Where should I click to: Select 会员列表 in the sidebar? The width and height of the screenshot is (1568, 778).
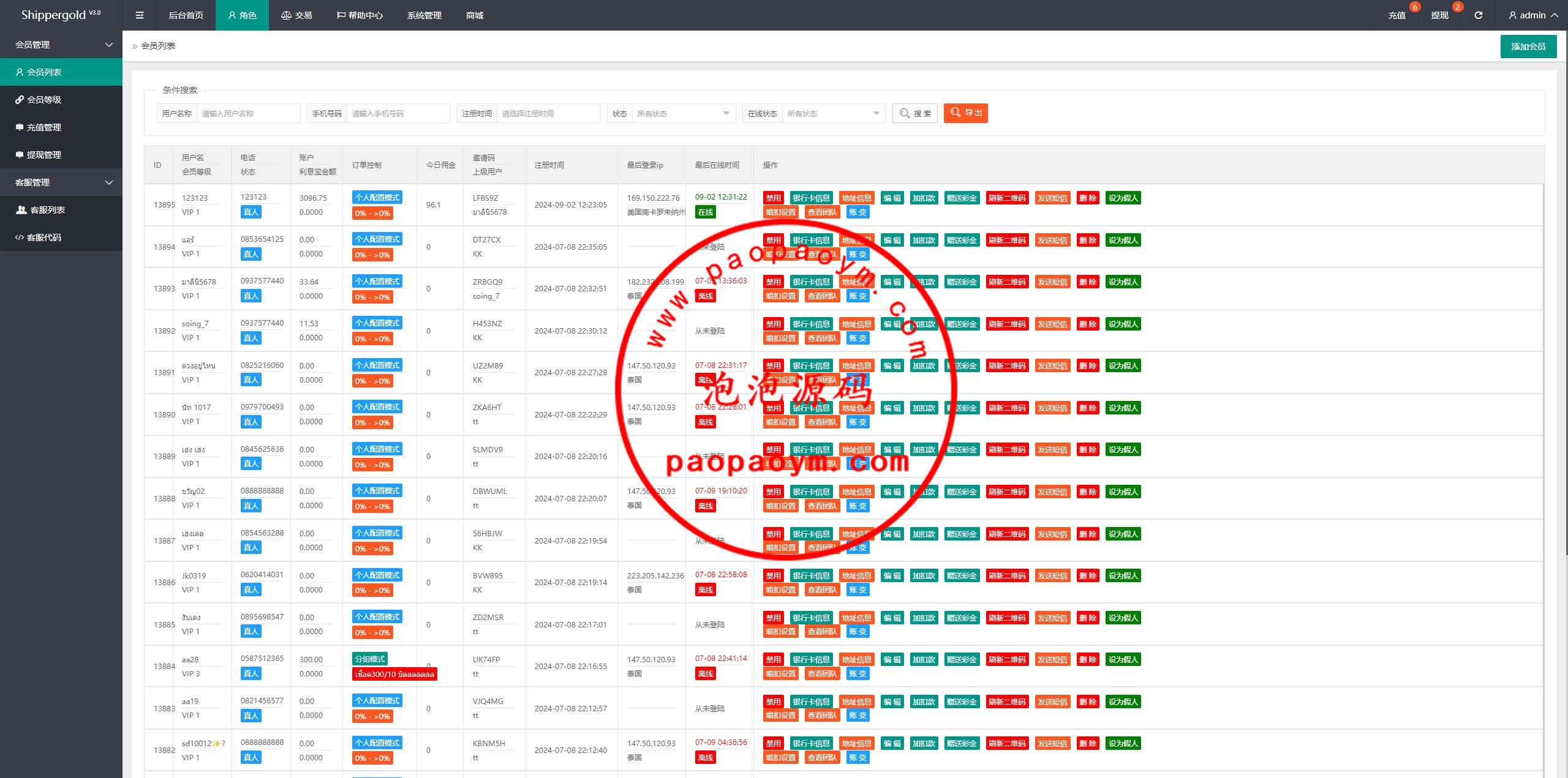tap(61, 72)
